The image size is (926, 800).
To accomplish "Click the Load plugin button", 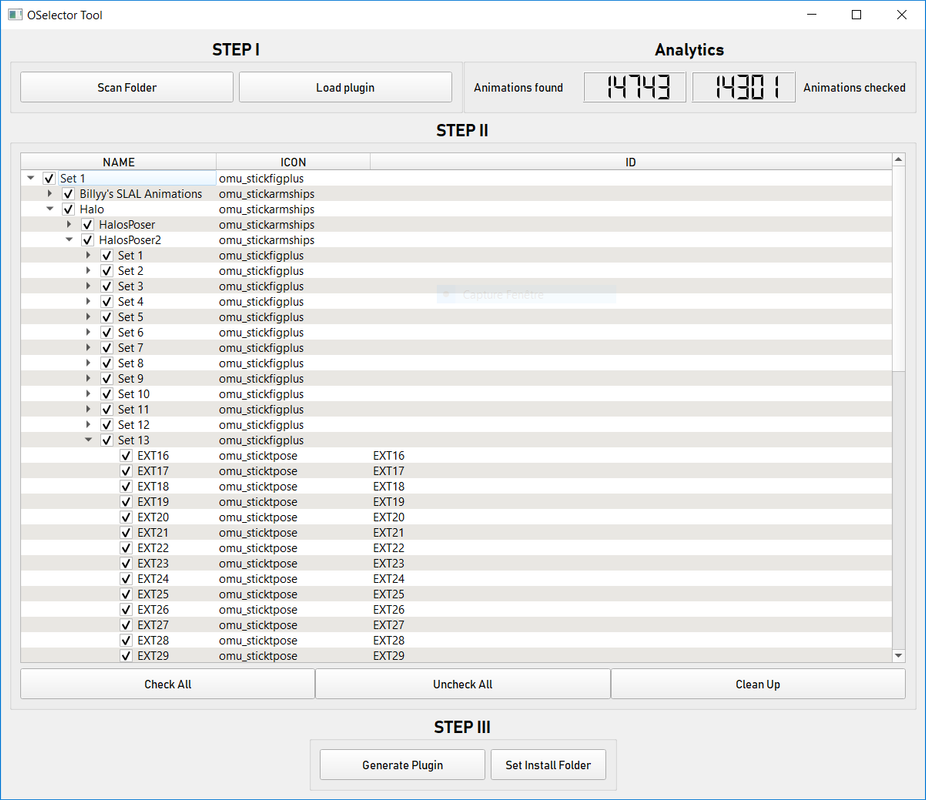I will (344, 87).
